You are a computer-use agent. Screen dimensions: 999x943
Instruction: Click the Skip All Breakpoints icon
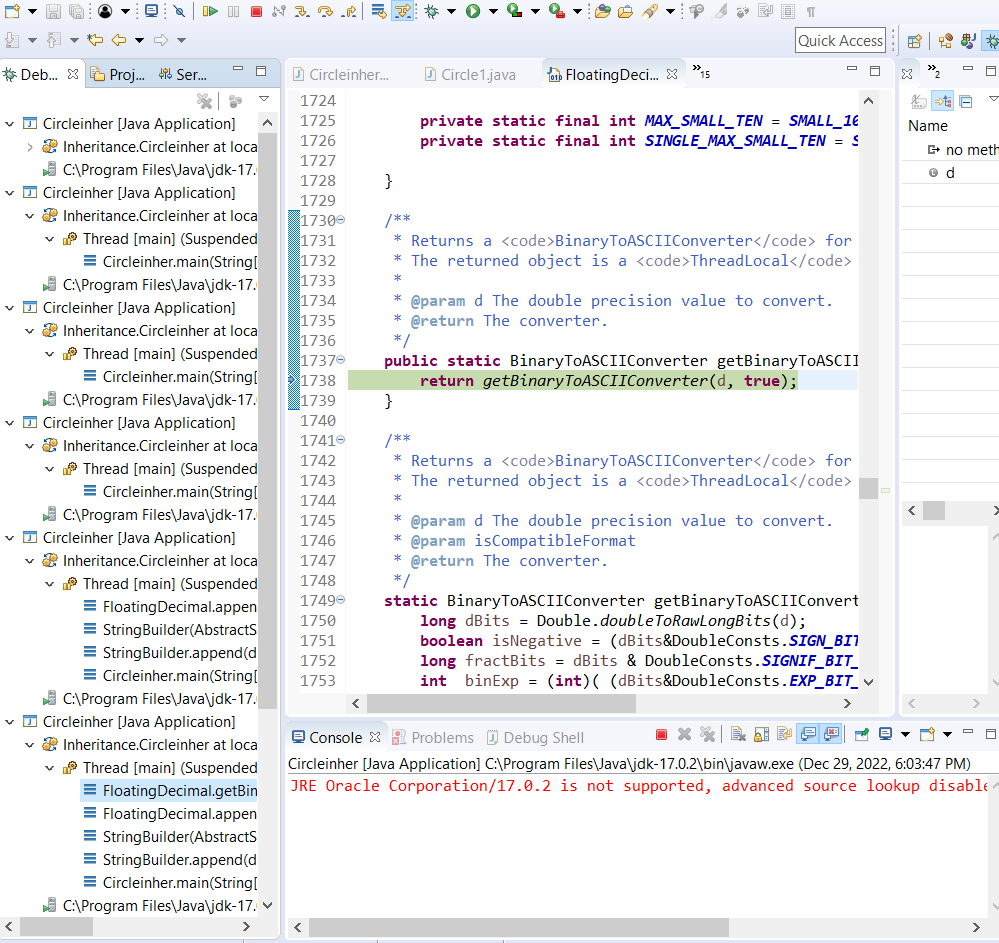178,12
